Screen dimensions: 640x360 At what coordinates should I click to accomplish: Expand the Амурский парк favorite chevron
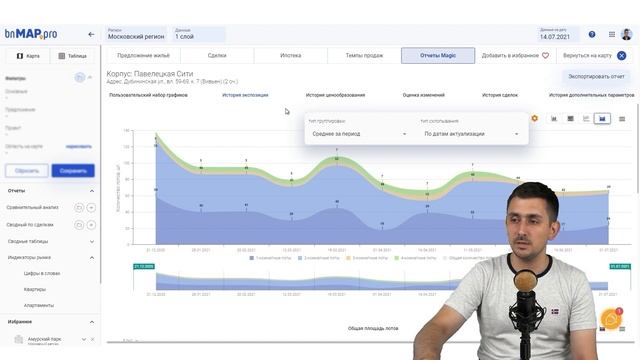point(84,339)
